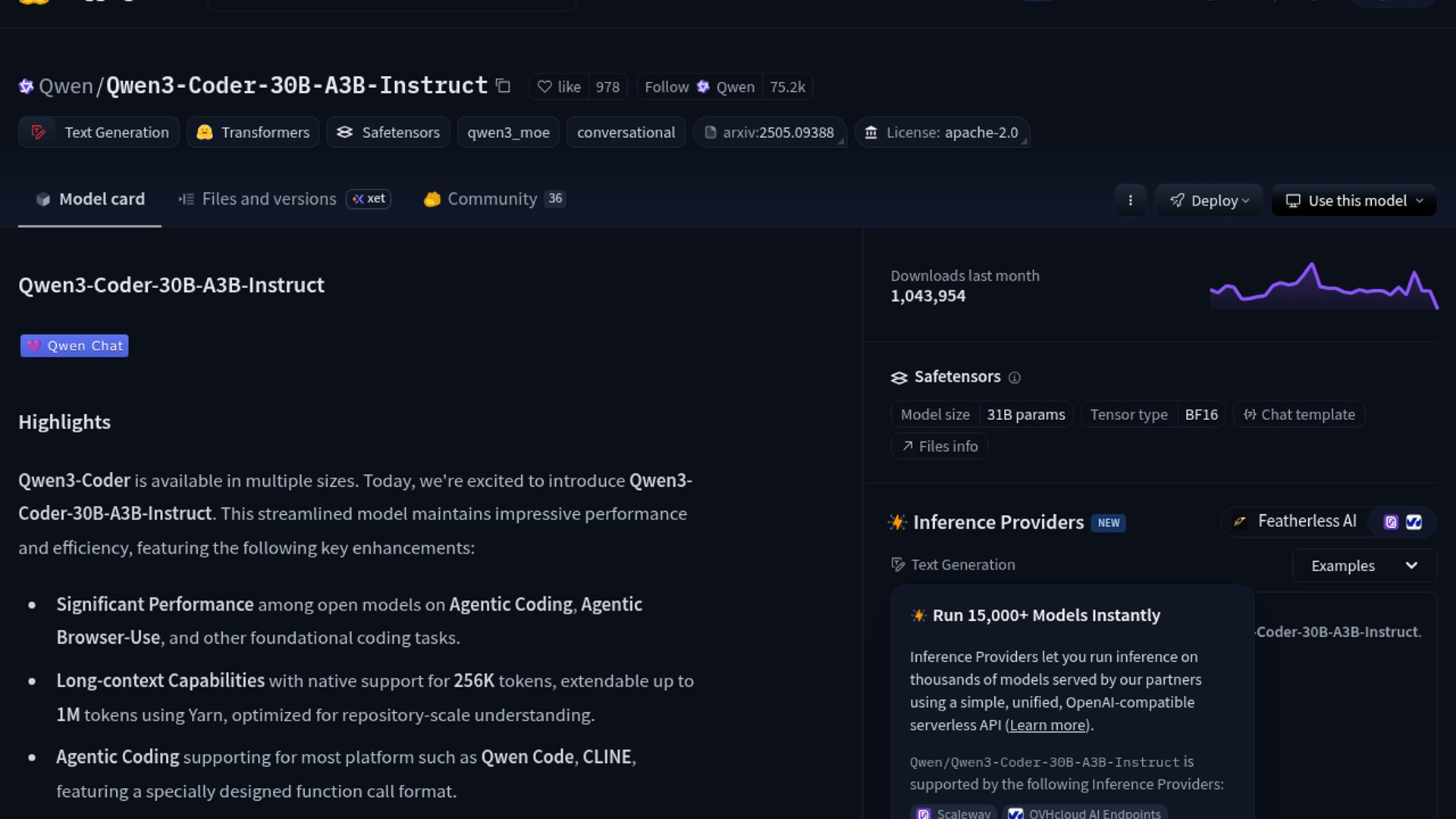Open the Community tab

coord(491,199)
